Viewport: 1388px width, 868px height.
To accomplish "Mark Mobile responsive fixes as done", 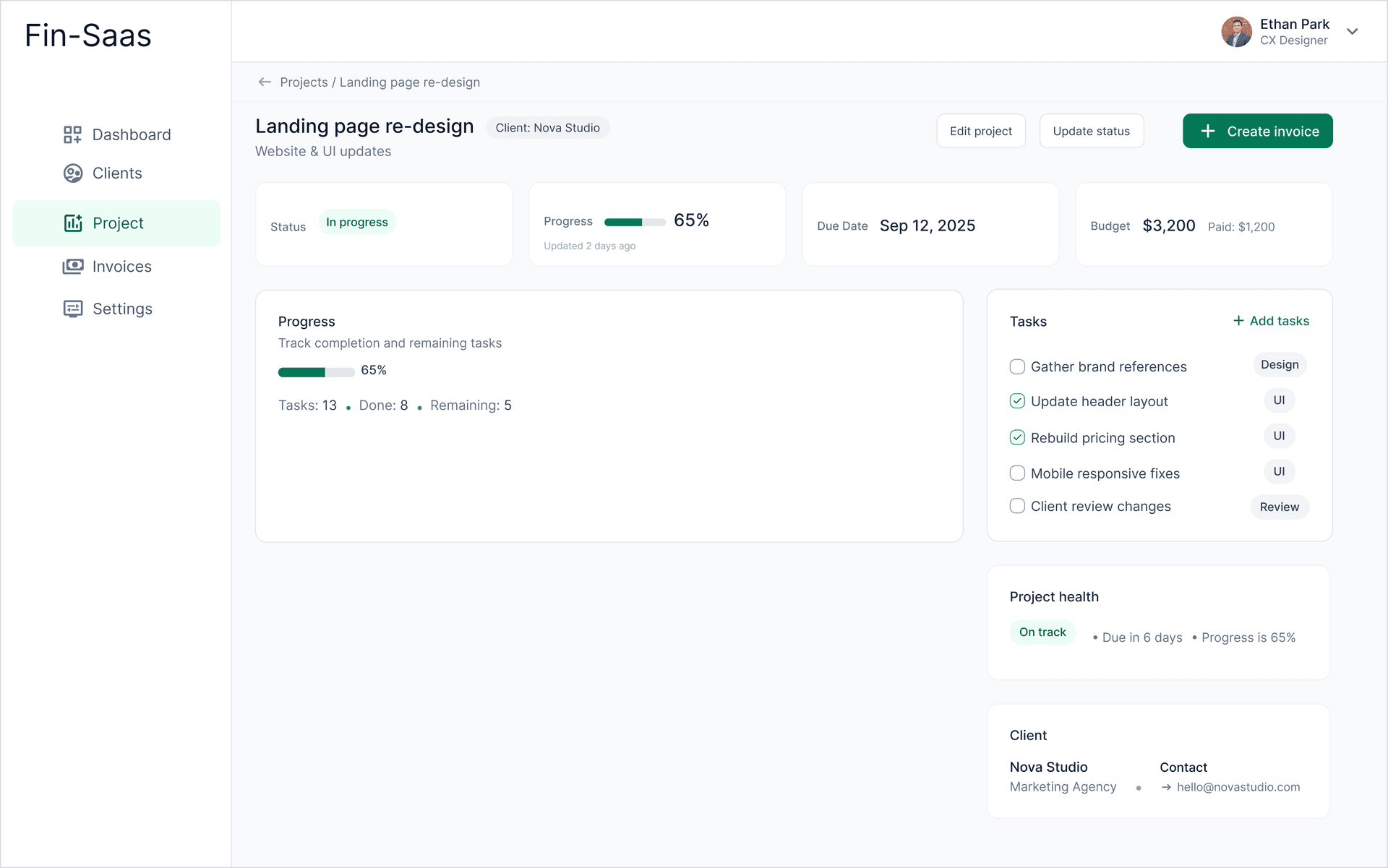I will tap(1017, 473).
